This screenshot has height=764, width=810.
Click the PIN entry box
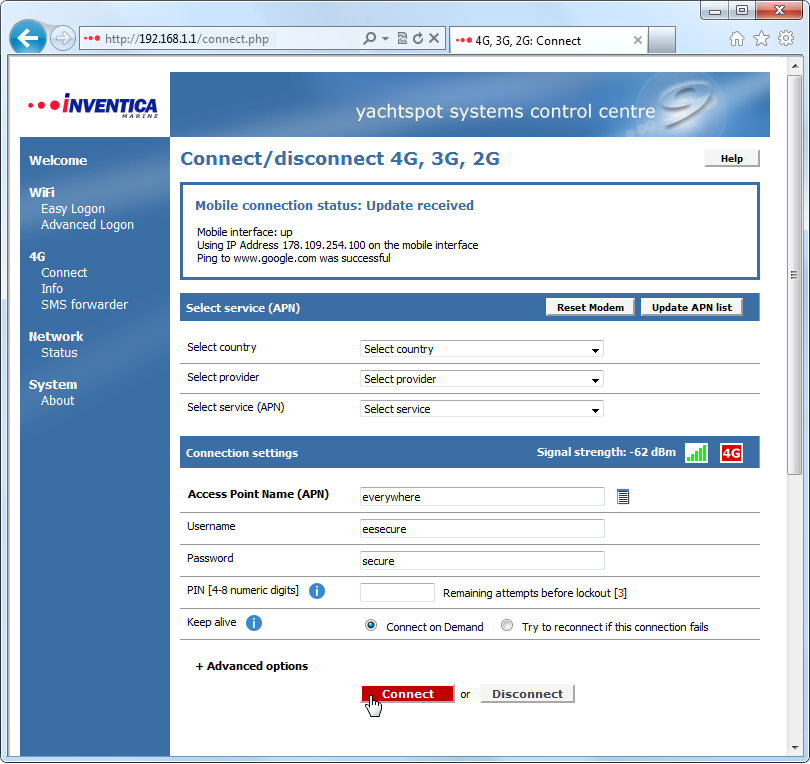click(397, 593)
